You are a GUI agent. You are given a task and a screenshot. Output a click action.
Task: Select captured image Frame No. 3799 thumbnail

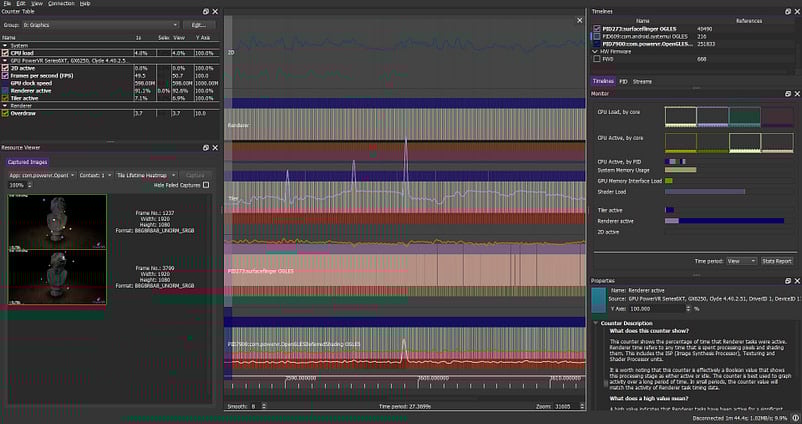tap(57, 277)
